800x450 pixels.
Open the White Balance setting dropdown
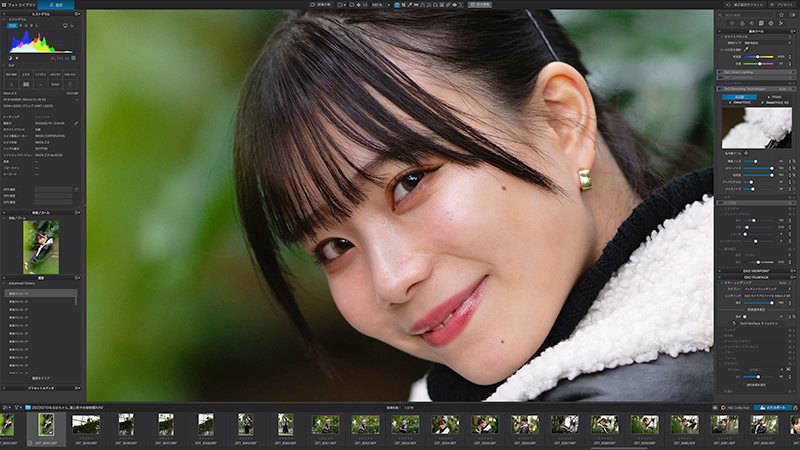[767, 43]
